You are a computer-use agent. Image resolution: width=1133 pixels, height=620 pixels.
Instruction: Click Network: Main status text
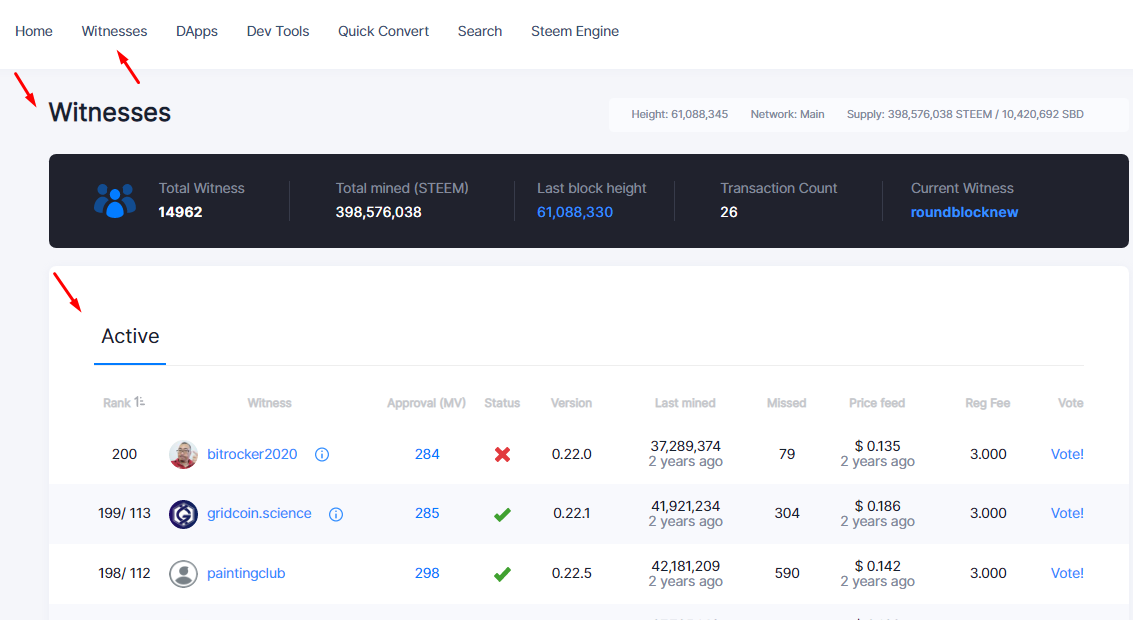788,114
